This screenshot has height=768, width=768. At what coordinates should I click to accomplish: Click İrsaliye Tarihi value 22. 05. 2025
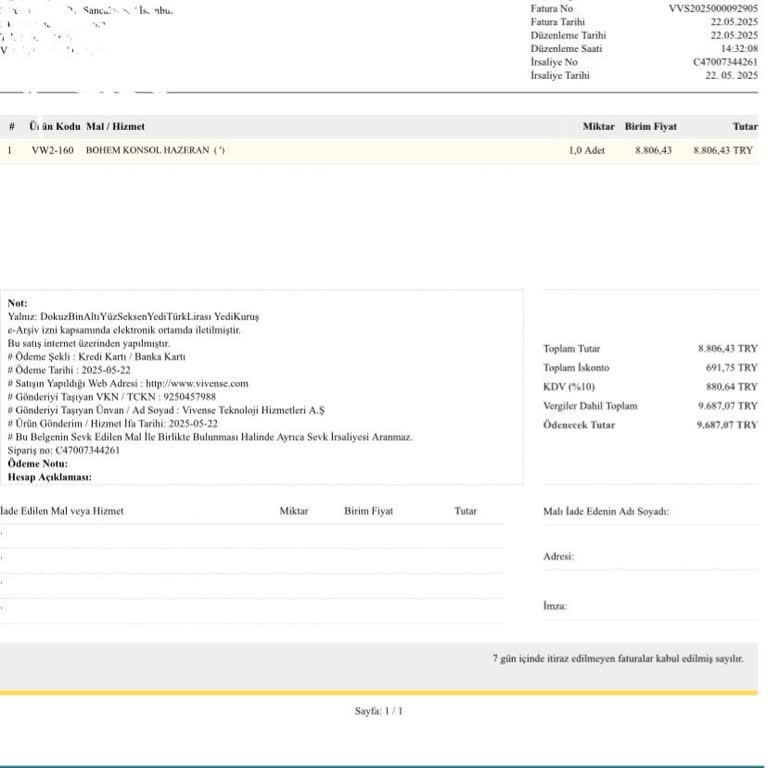click(x=731, y=75)
